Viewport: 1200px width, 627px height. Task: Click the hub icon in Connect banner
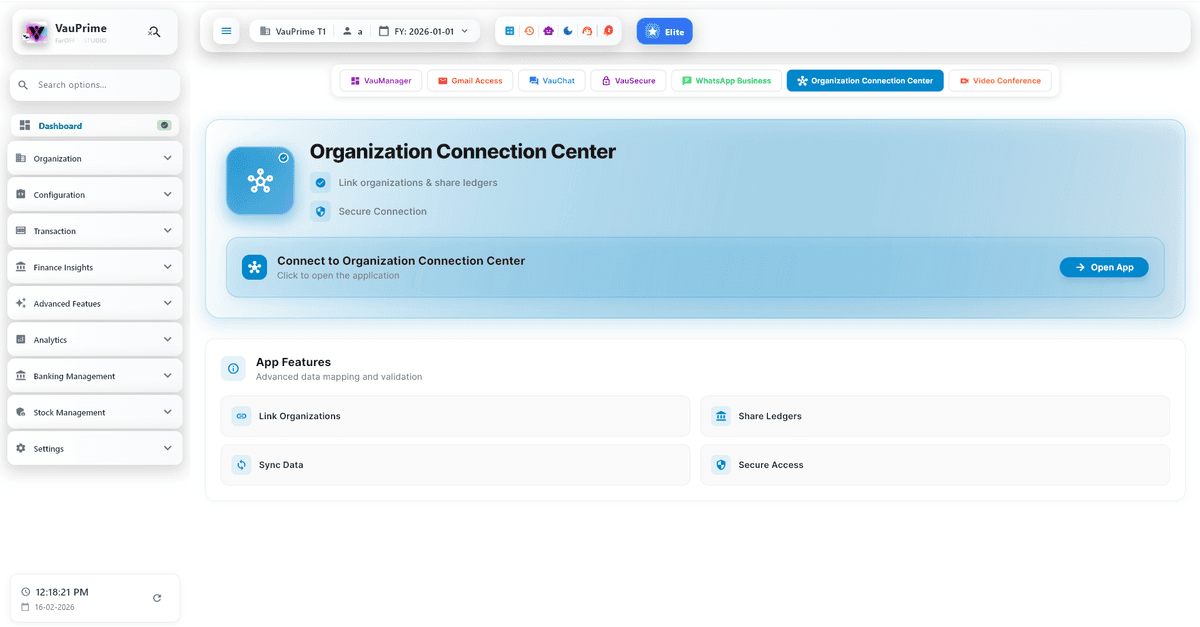[254, 267]
